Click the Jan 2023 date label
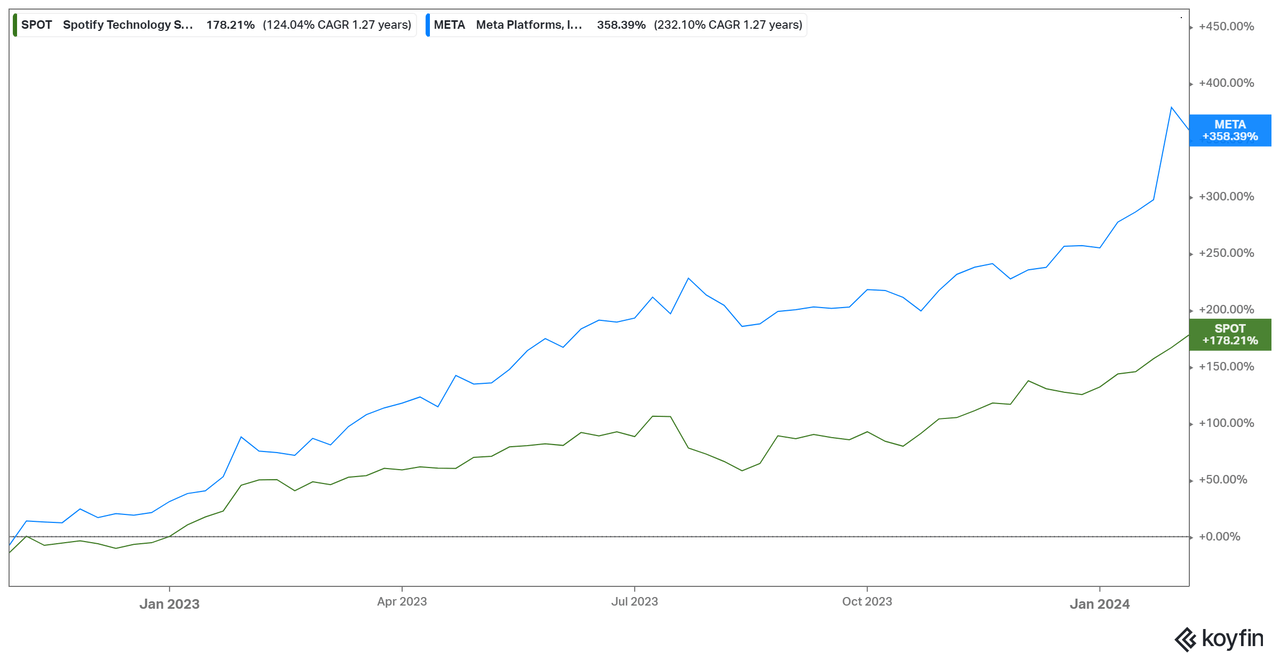Image resolution: width=1280 pixels, height=661 pixels. tap(169, 603)
